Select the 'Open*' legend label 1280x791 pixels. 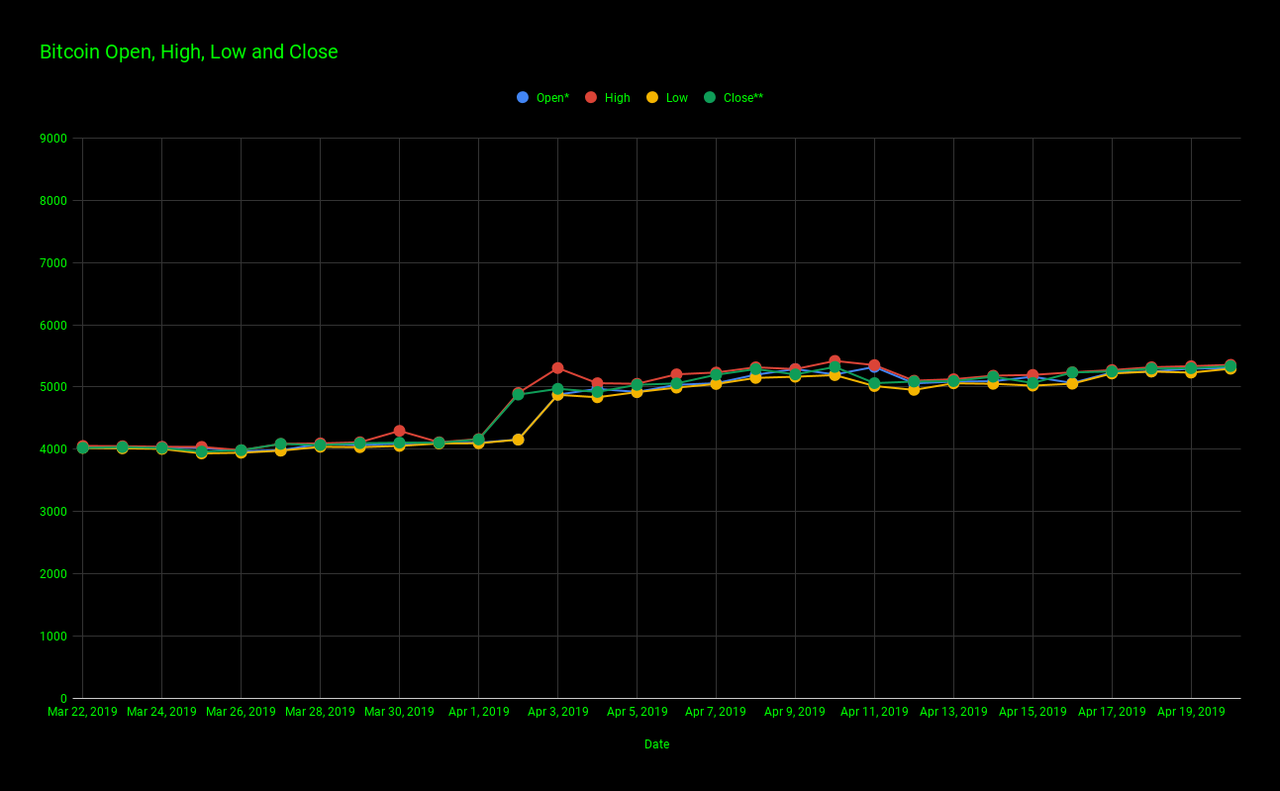(x=553, y=98)
